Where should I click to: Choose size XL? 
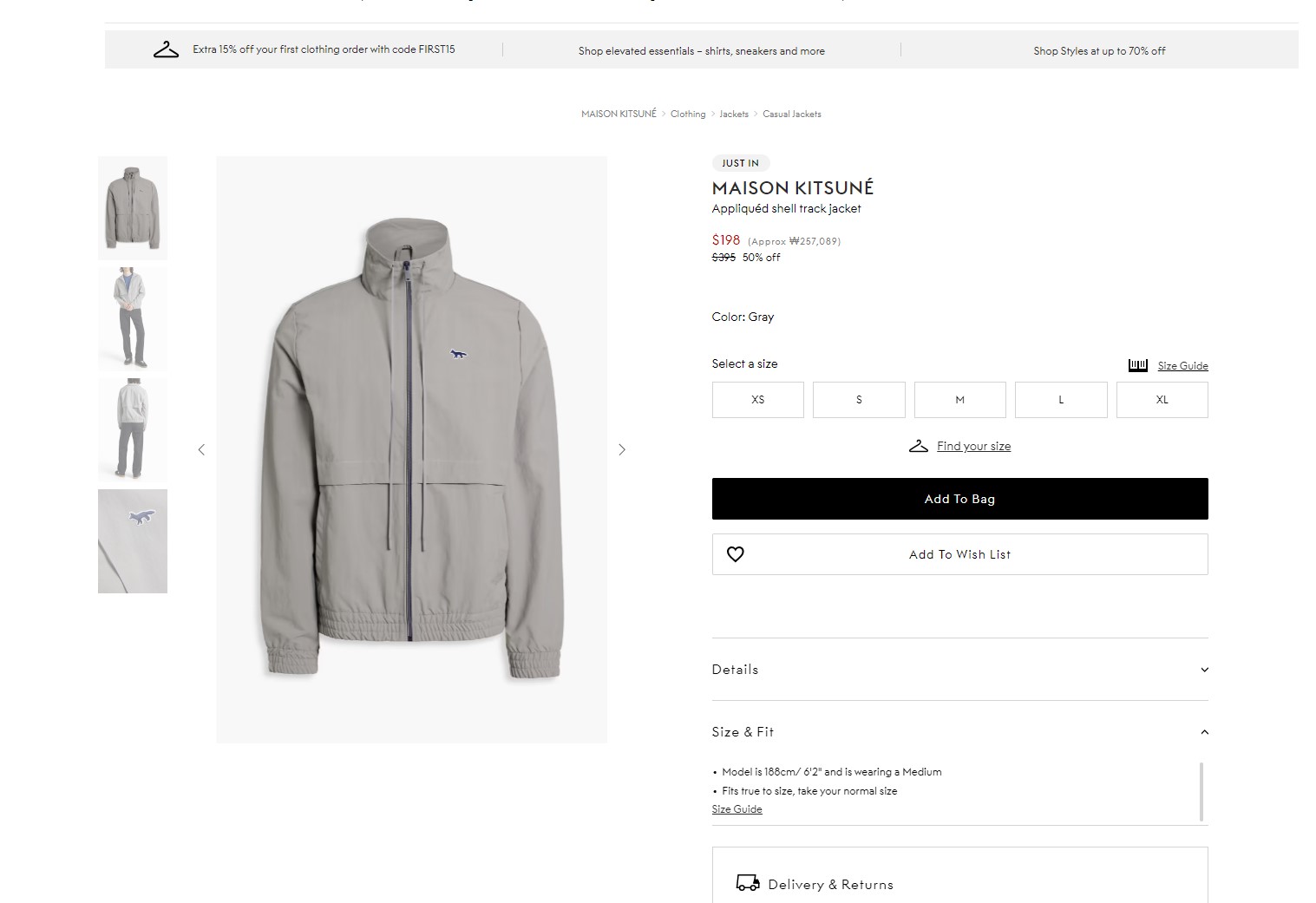coord(1162,400)
